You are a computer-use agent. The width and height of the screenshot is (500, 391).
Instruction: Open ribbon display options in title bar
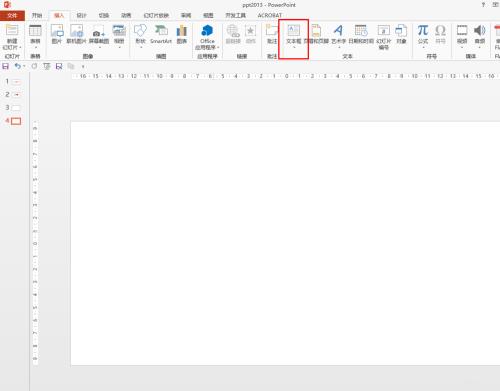(x=496, y=5)
